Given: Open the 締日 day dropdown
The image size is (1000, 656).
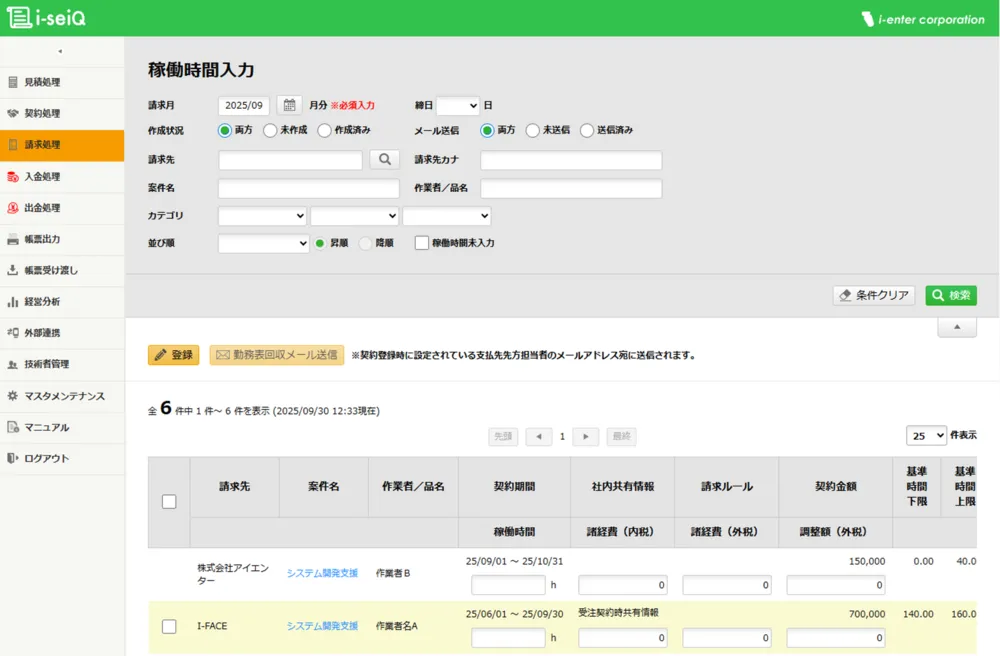Looking at the screenshot, I should pyautogui.click(x=456, y=104).
